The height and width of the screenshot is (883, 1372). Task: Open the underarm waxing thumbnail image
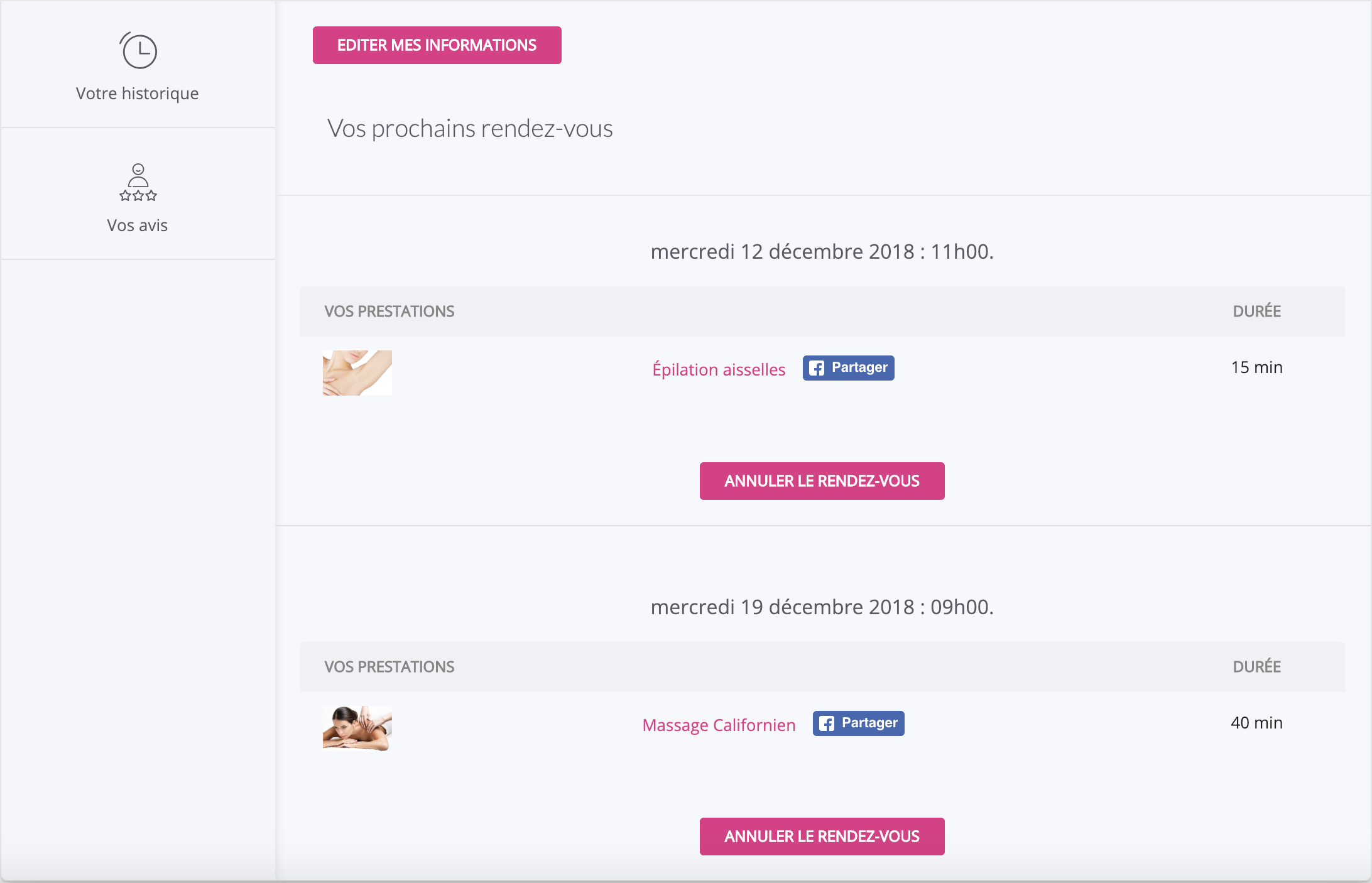pyautogui.click(x=357, y=373)
